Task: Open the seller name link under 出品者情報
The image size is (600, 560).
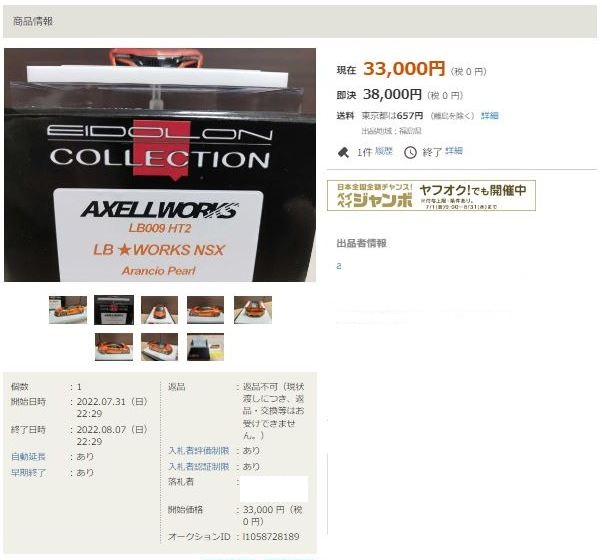Action: (x=339, y=266)
